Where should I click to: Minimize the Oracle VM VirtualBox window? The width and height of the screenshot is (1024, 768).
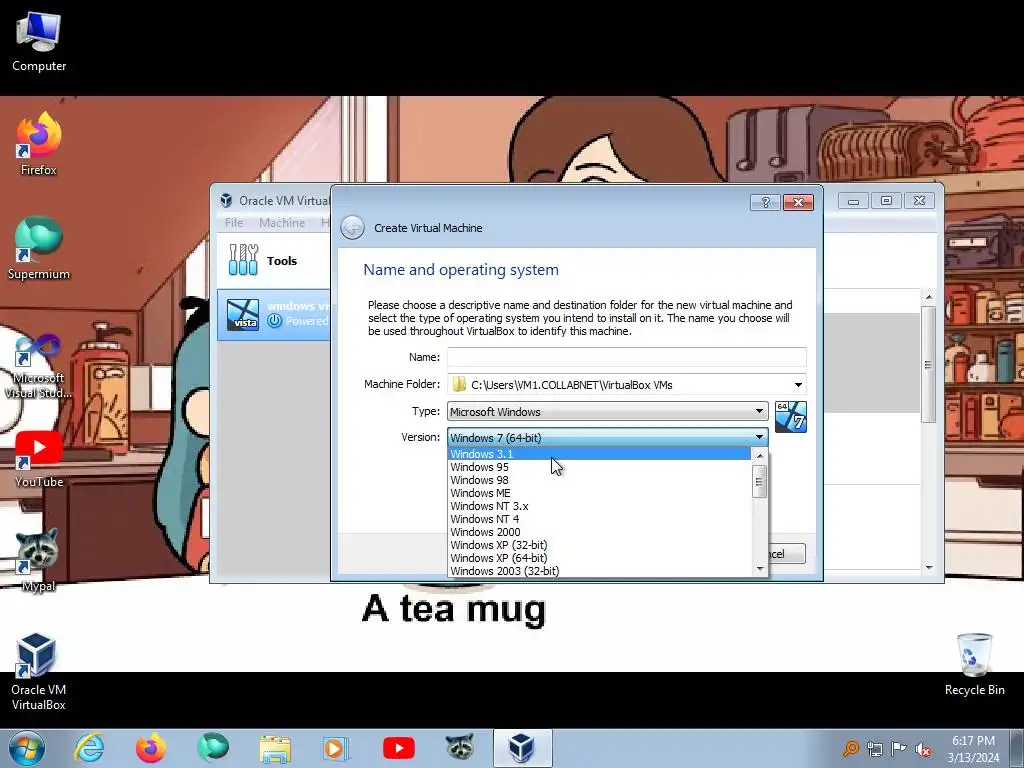[x=853, y=200]
